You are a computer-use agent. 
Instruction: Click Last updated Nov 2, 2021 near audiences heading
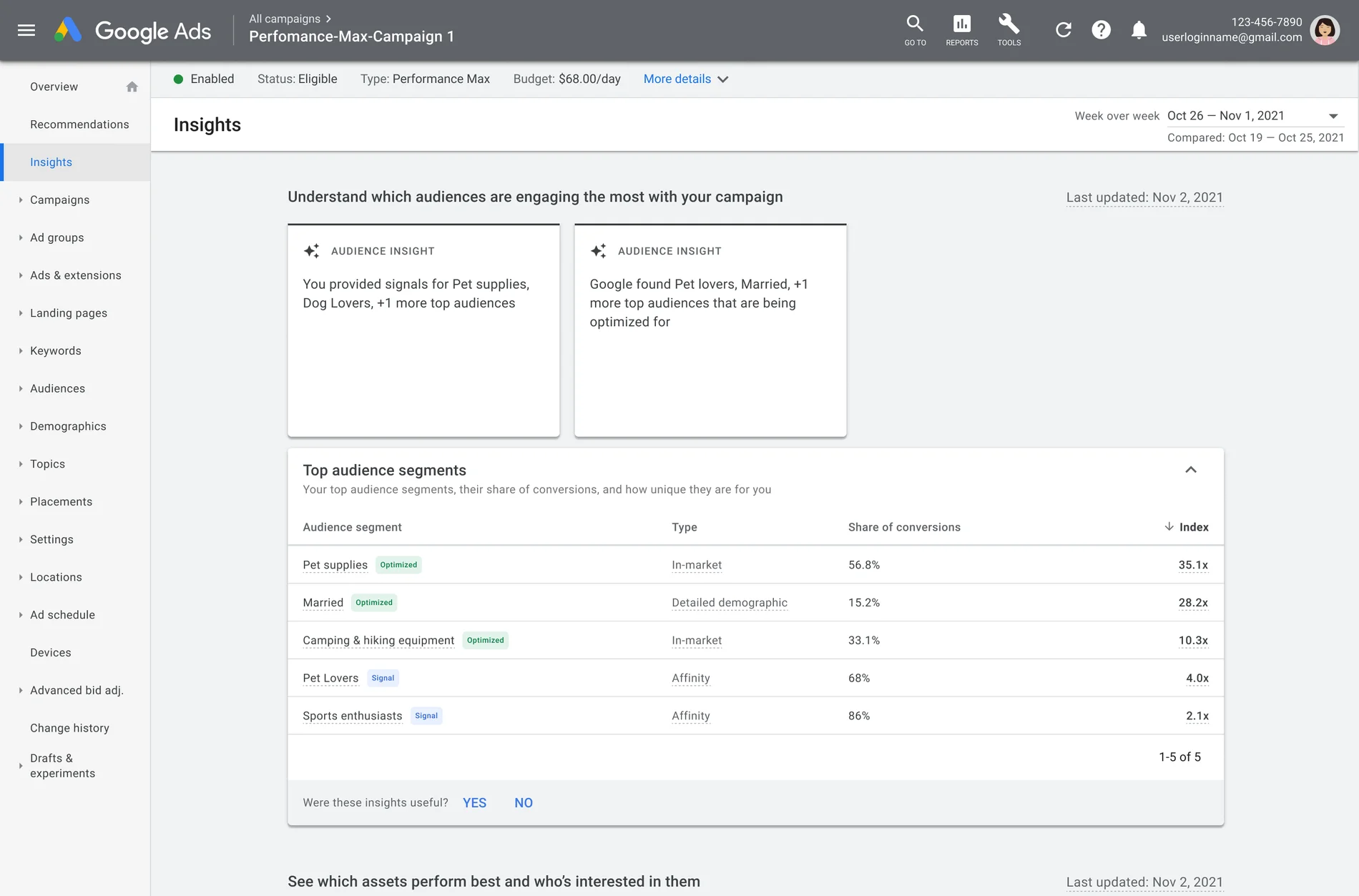(x=1144, y=197)
